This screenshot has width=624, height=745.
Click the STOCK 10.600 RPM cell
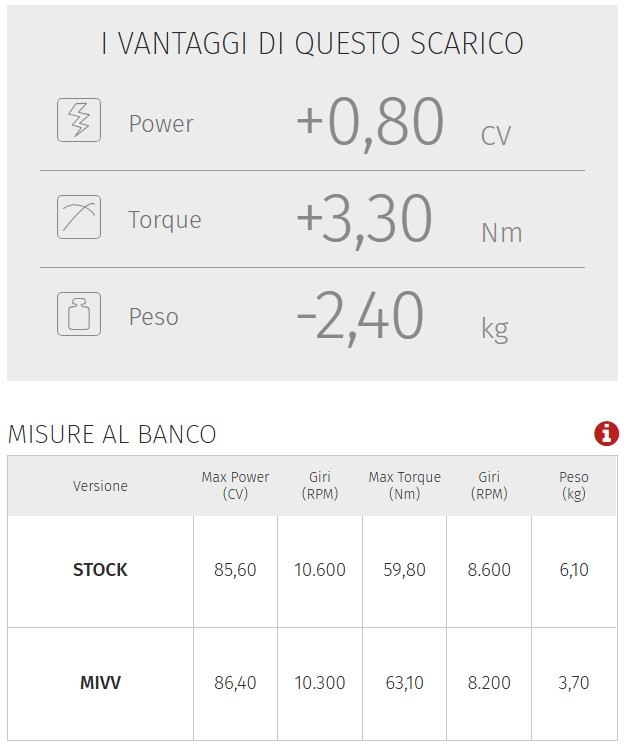(320, 570)
